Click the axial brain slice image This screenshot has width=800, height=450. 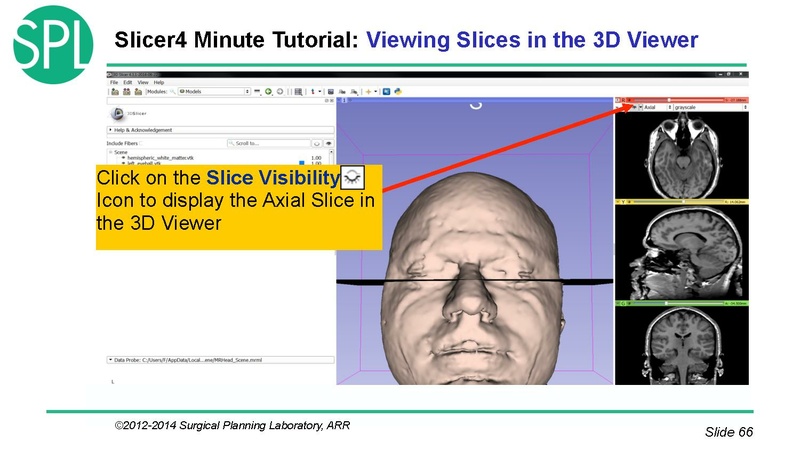682,156
